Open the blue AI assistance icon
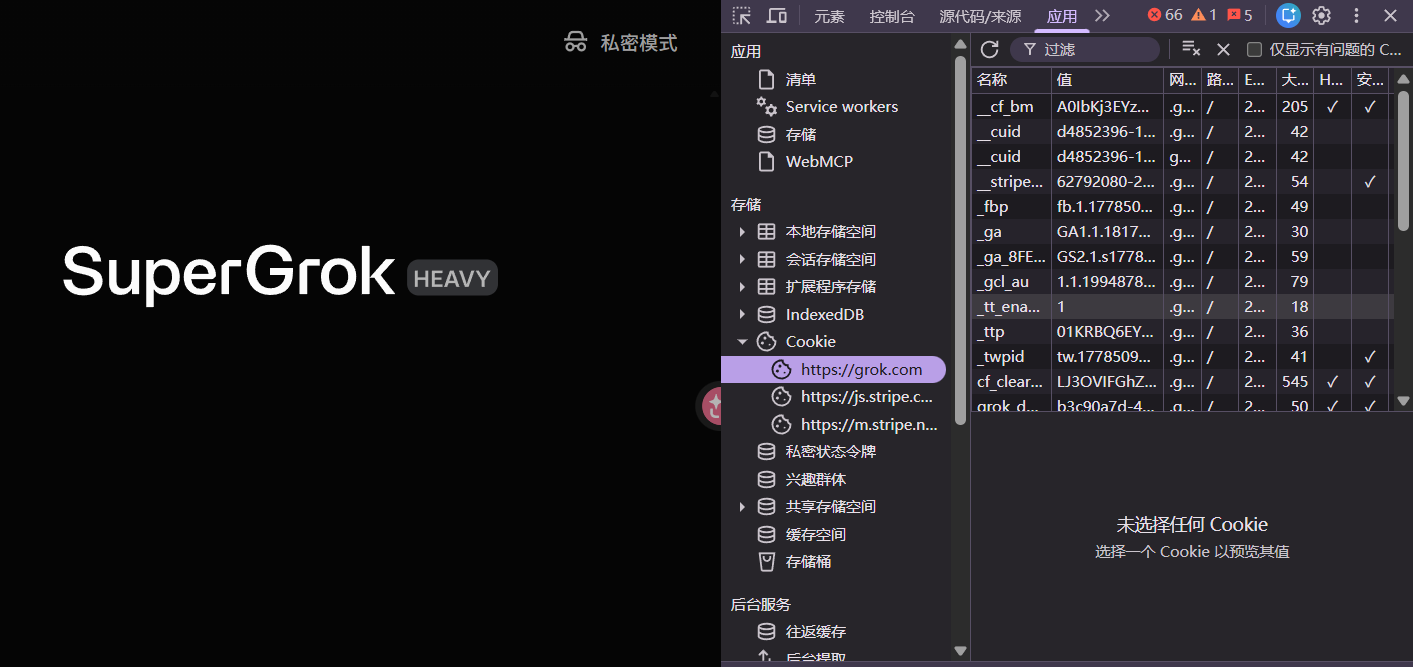The width and height of the screenshot is (1413, 667). 1288,15
